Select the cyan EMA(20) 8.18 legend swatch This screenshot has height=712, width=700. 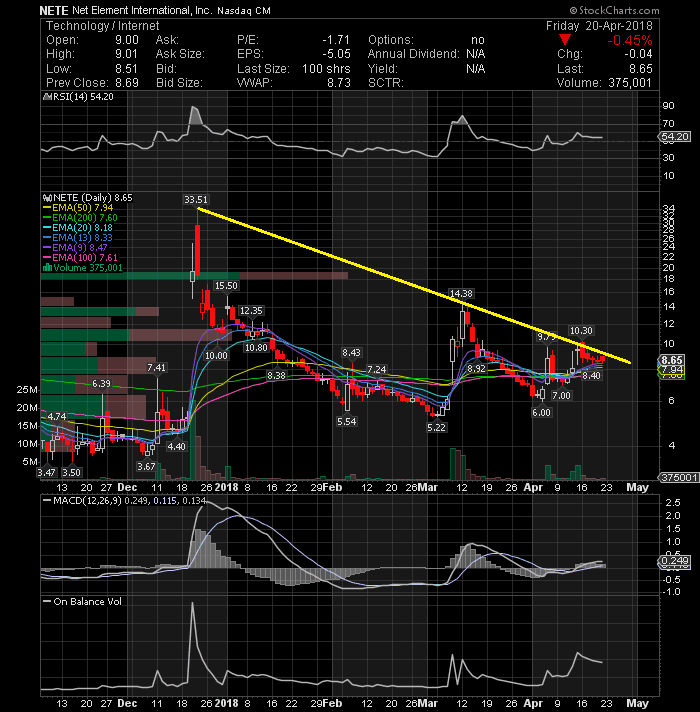[x=47, y=228]
